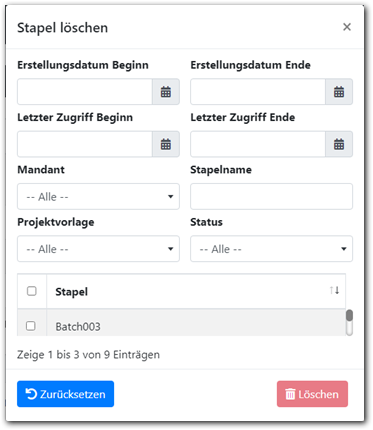Click the Zurücksetzen button

tap(65, 394)
